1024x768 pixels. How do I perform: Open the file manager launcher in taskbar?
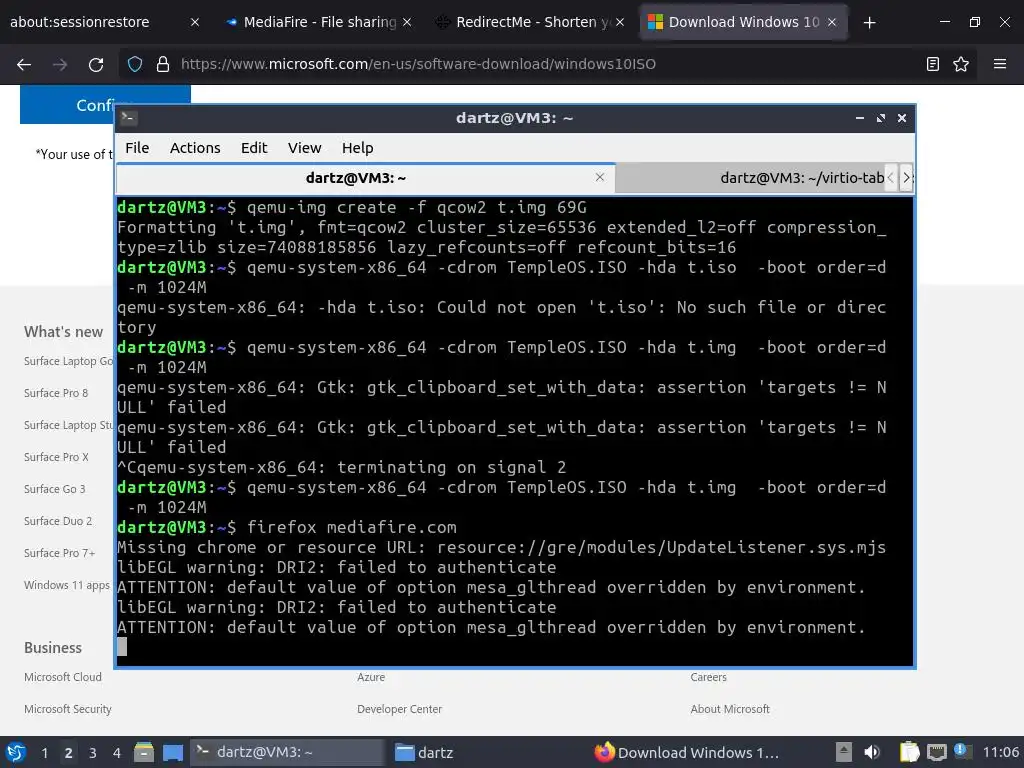click(x=144, y=752)
